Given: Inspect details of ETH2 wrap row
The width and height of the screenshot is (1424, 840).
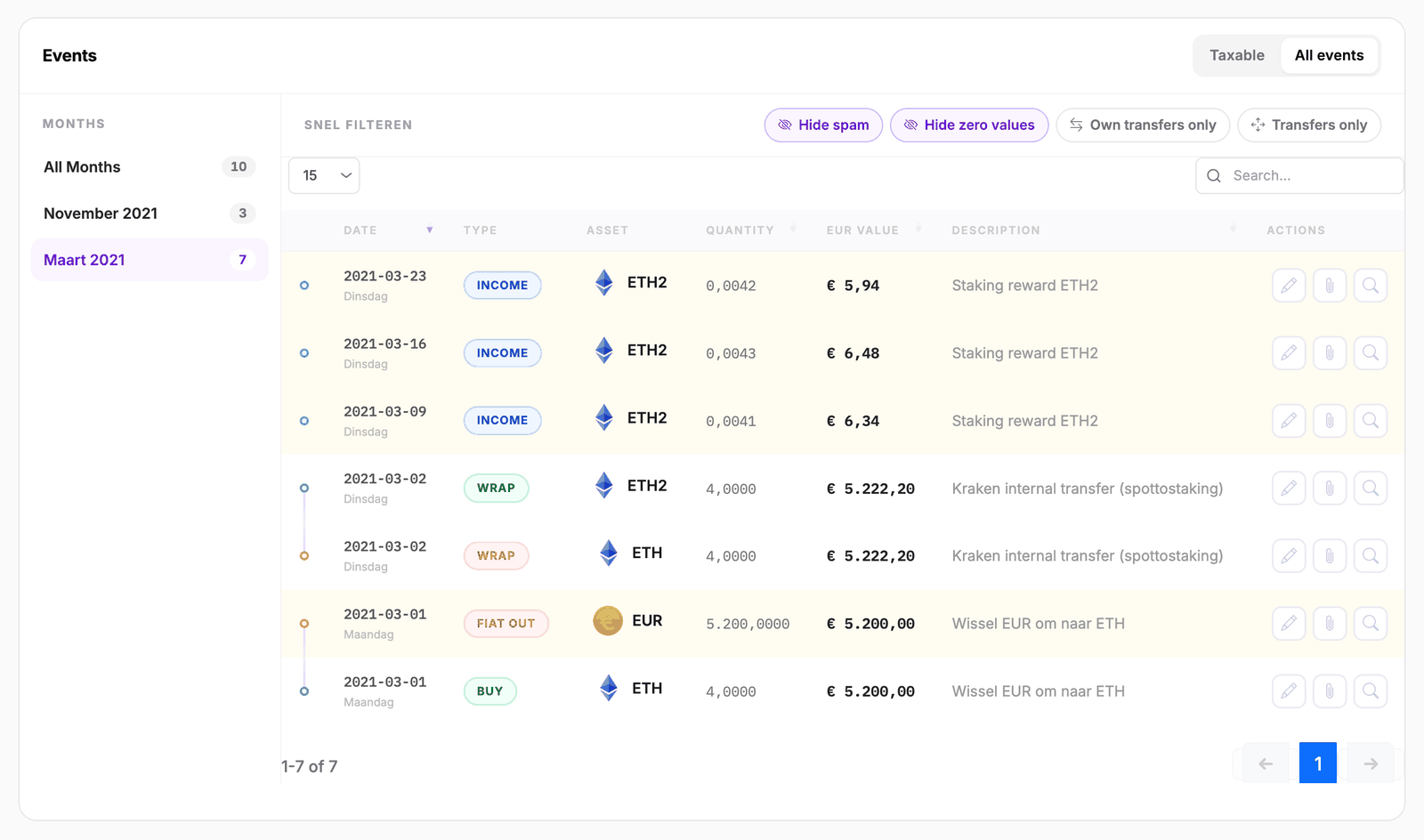Looking at the screenshot, I should (1371, 489).
